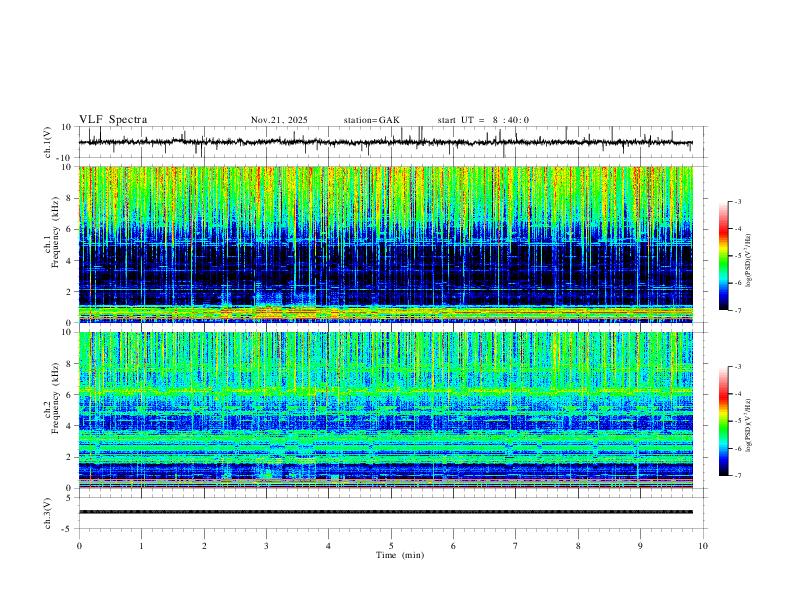Click the time axis tick label '0'
The height and width of the screenshot is (612, 792).
click(x=79, y=546)
